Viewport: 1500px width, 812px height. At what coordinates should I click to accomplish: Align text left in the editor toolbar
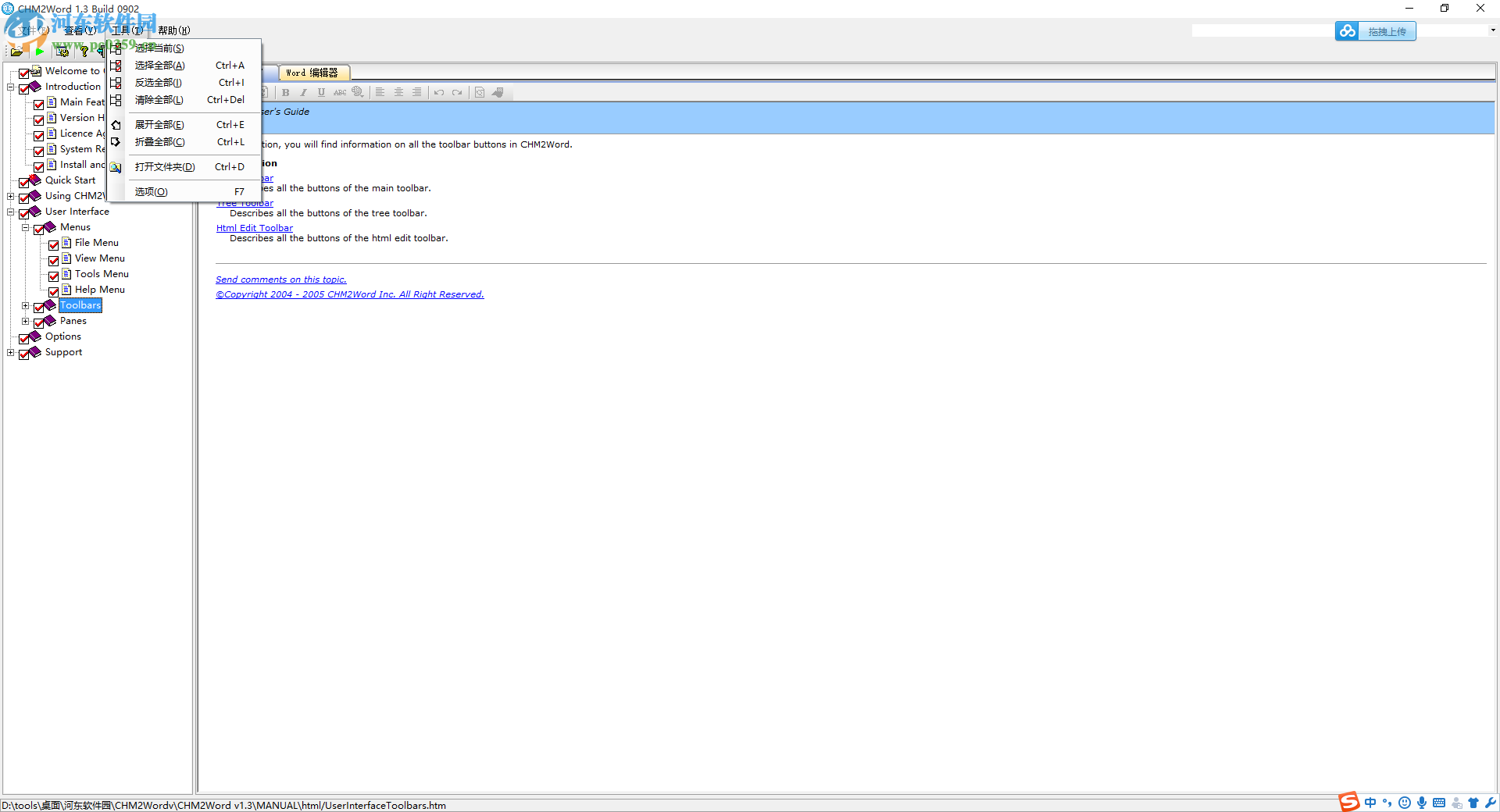(380, 92)
